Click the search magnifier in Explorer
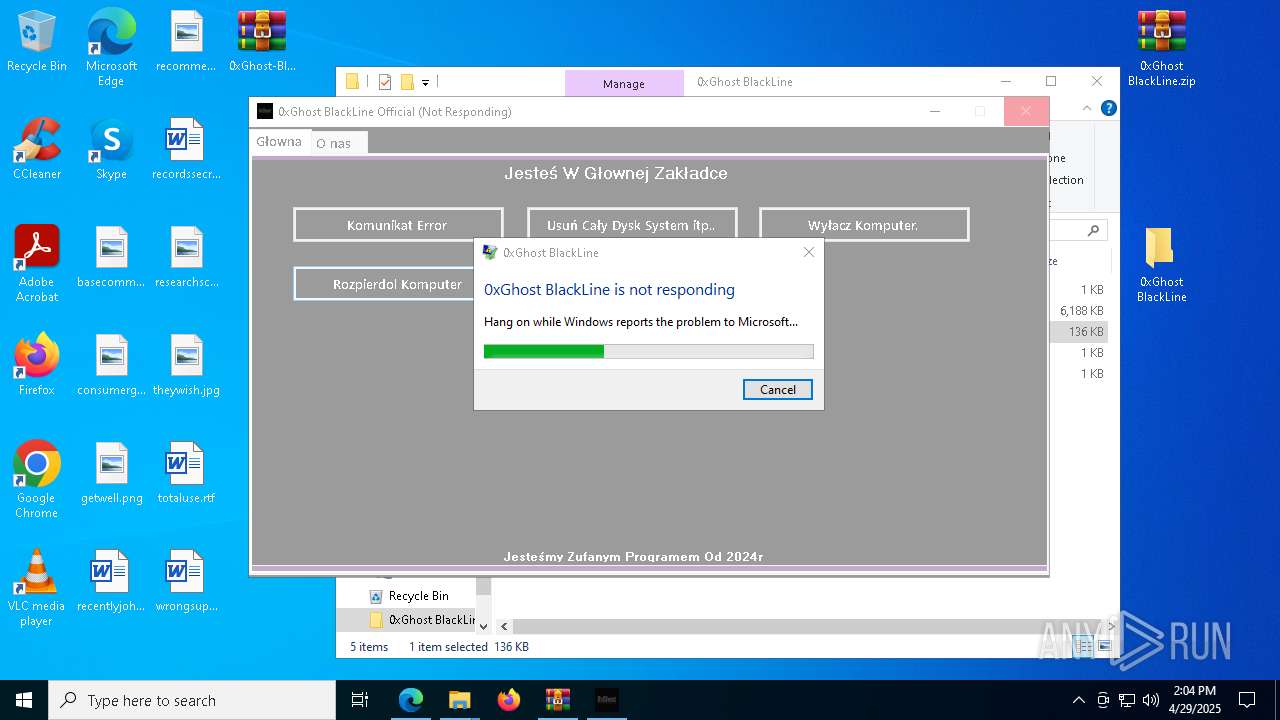The height and width of the screenshot is (720, 1280). 1094,231
